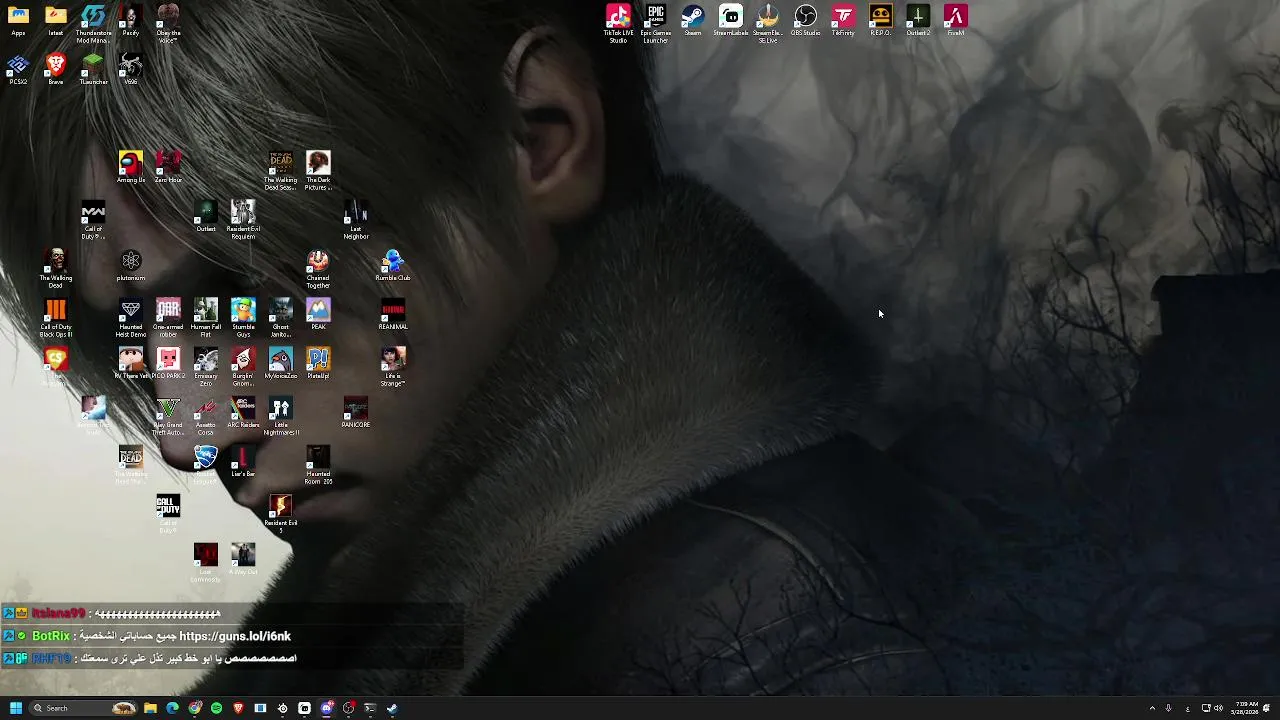
Task: Select the Little Nightmares II icon
Action: pyautogui.click(x=280, y=415)
